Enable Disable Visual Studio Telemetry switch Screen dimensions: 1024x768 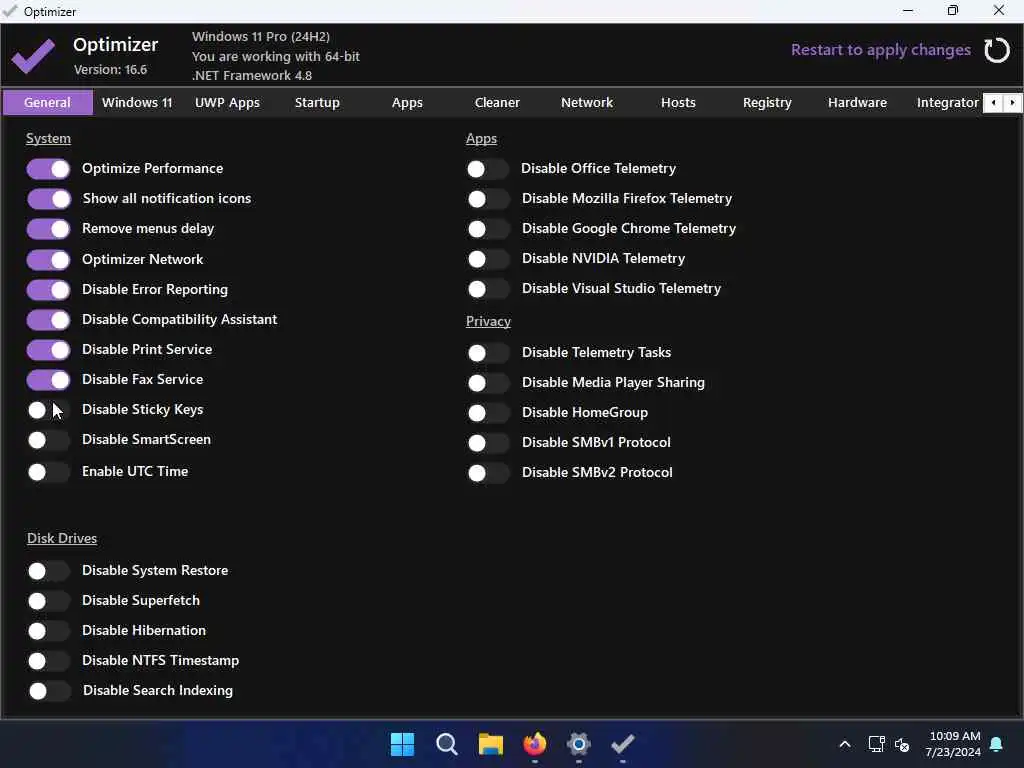pos(488,289)
